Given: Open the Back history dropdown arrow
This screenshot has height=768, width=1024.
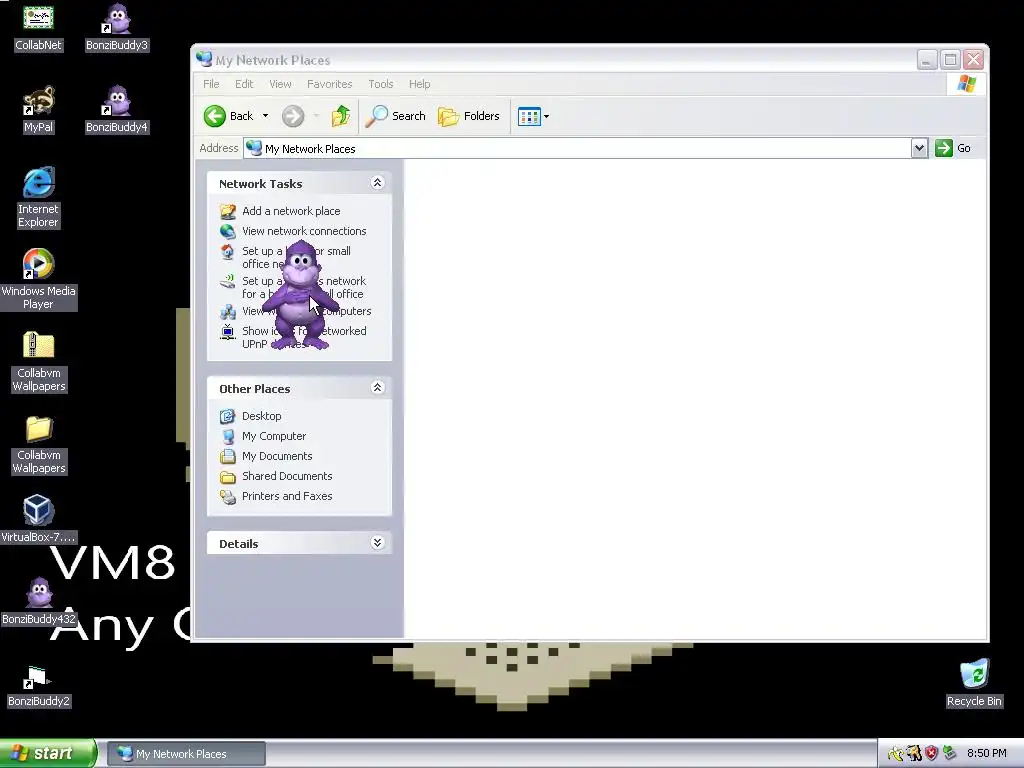Looking at the screenshot, I should (265, 116).
